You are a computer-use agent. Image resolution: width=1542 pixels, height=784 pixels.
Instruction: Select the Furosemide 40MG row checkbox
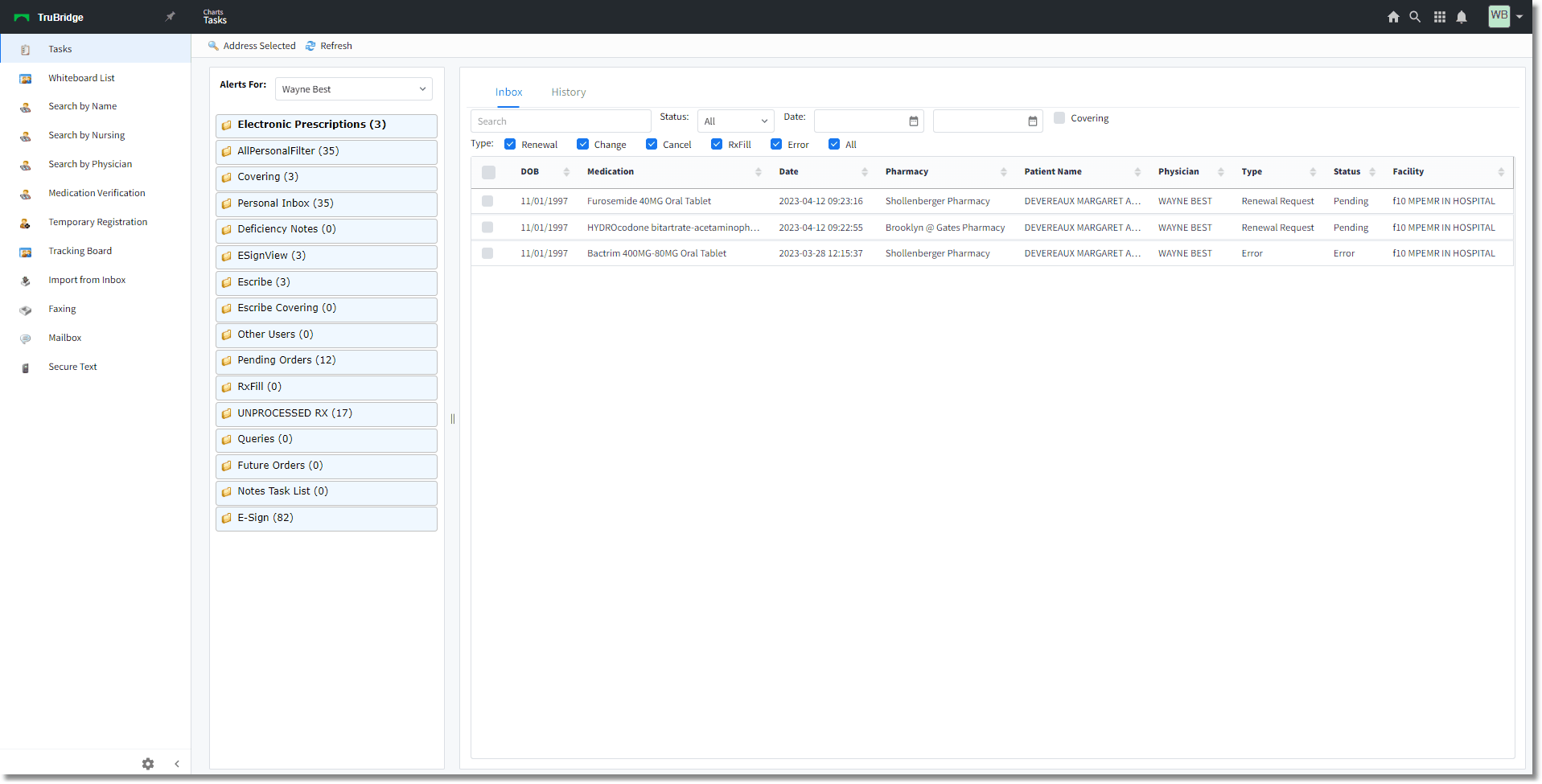pos(487,201)
